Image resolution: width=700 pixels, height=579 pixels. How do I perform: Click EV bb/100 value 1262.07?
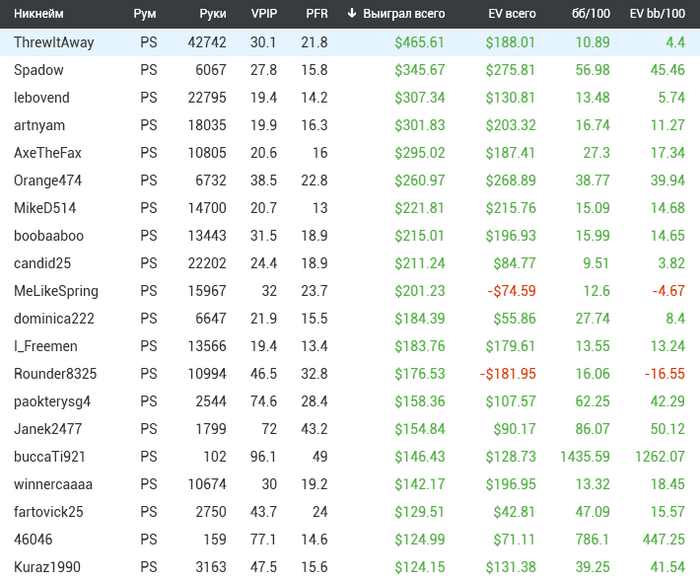pyautogui.click(x=660, y=457)
